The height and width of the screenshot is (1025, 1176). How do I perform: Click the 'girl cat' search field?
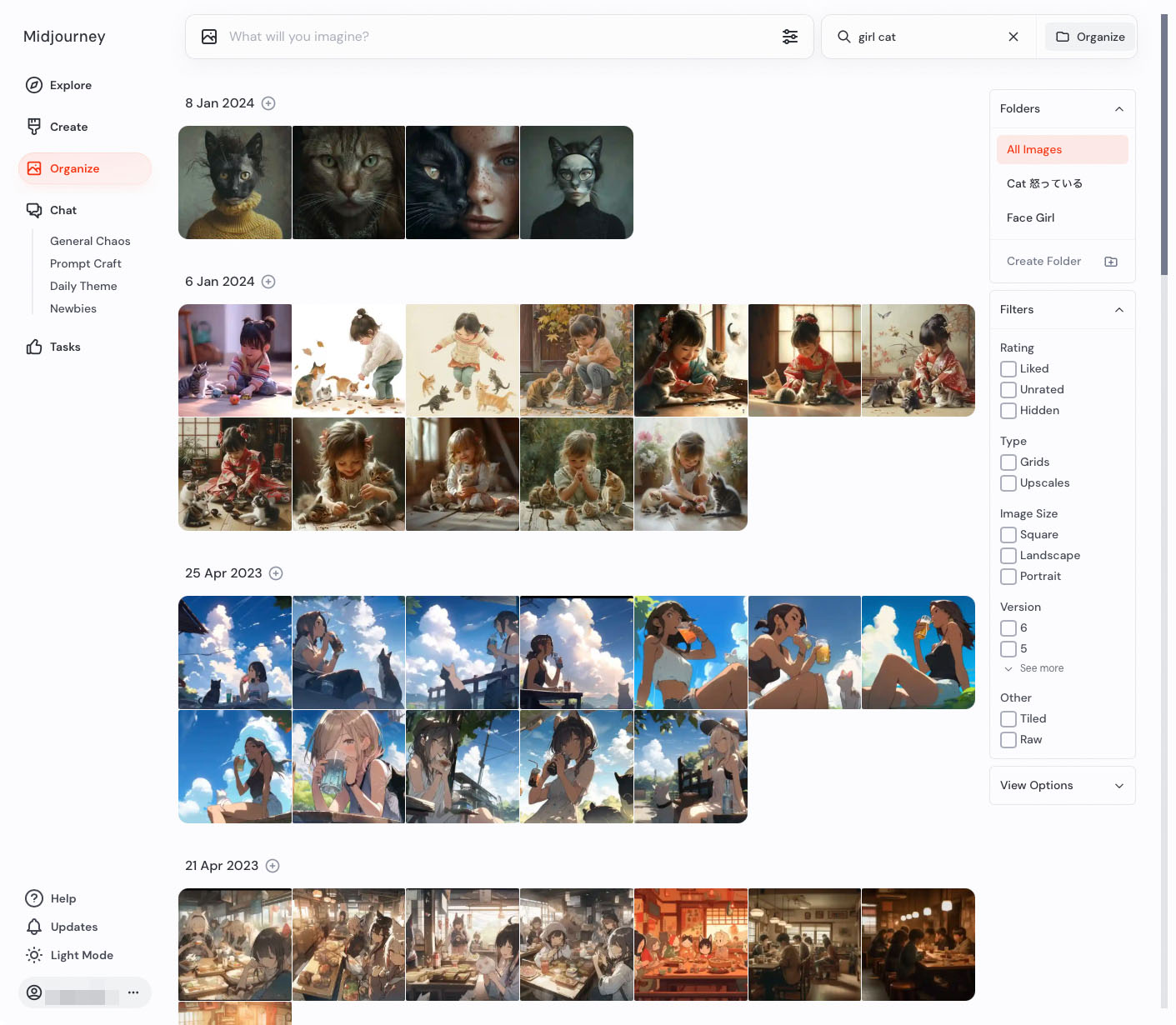tap(927, 37)
